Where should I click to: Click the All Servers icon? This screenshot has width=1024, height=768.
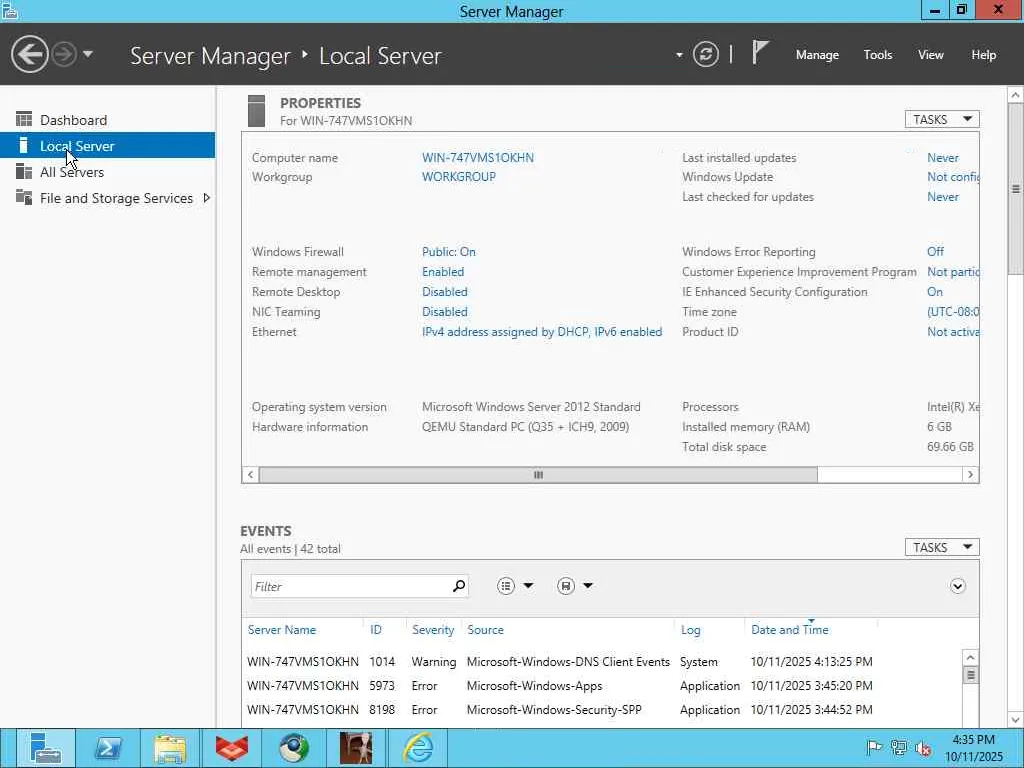[x=24, y=171]
